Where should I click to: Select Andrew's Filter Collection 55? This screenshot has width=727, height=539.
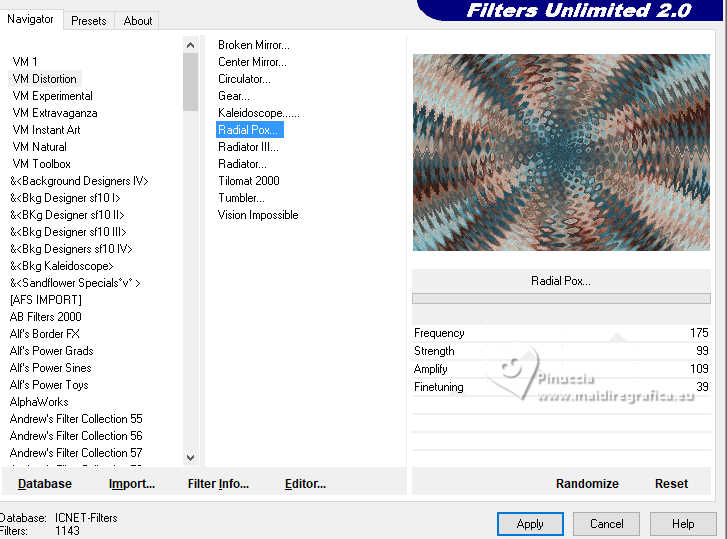click(76, 419)
